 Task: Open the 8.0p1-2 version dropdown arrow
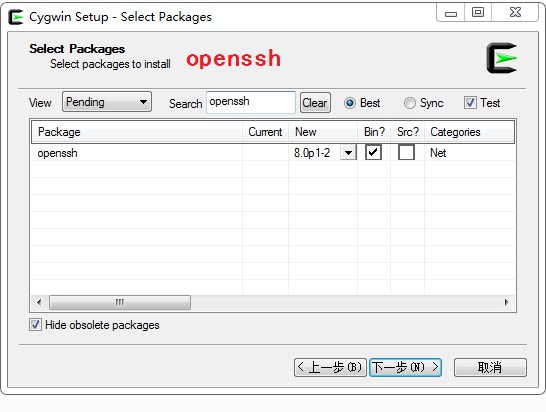click(349, 153)
